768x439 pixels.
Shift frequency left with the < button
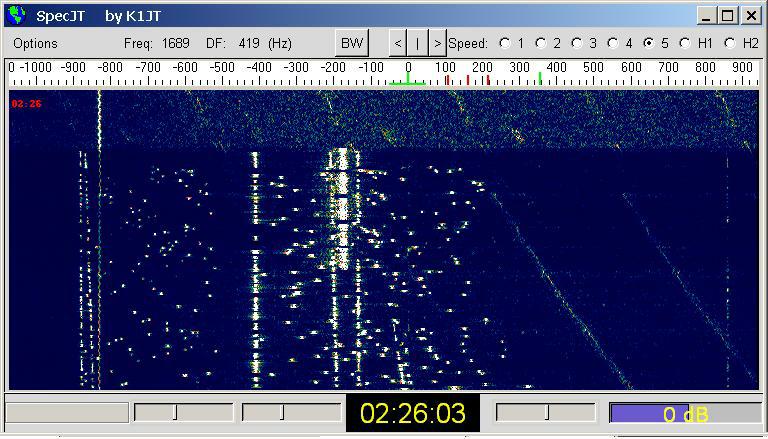pos(398,43)
